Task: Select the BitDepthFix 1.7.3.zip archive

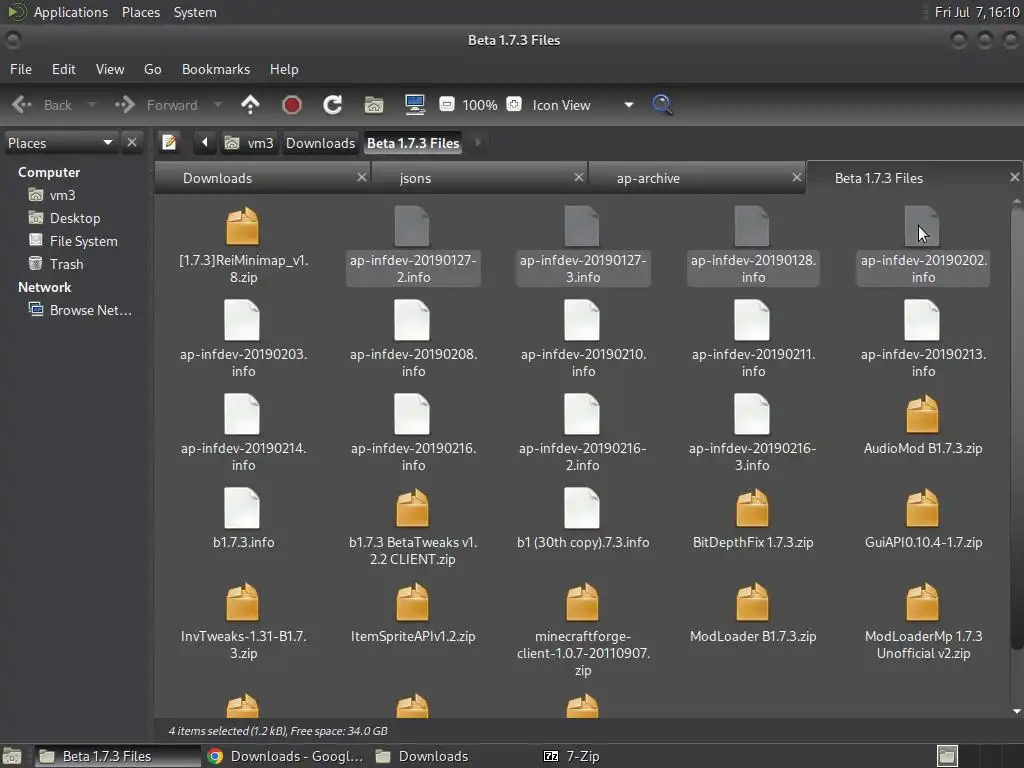Action: (x=752, y=519)
